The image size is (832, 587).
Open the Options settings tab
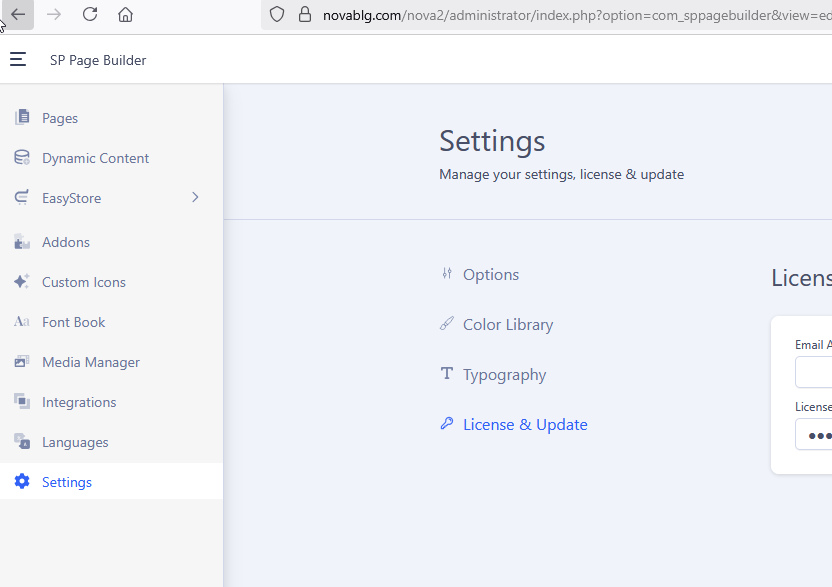click(x=490, y=275)
